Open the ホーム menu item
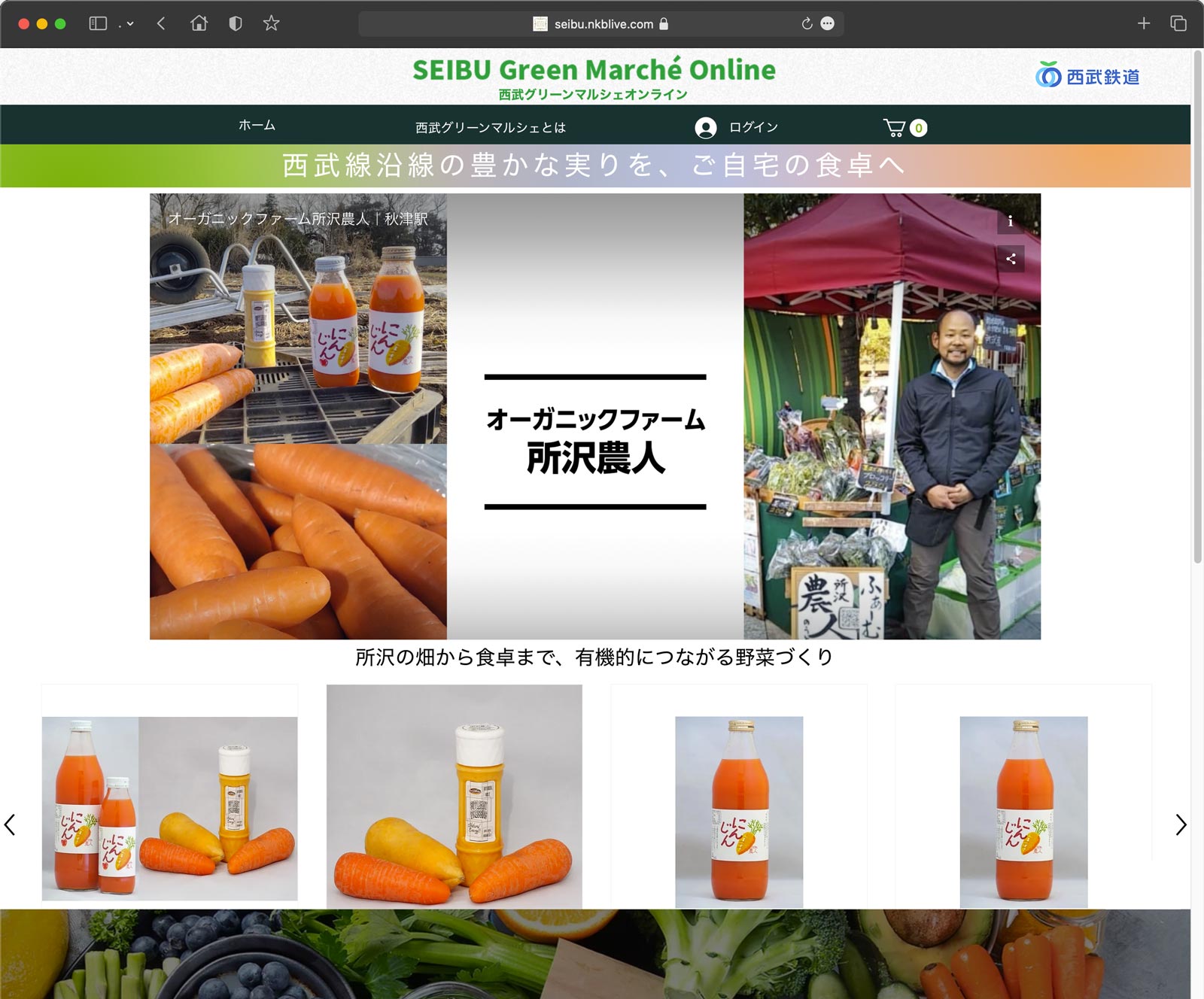This screenshot has width=1204, height=999. [x=257, y=126]
